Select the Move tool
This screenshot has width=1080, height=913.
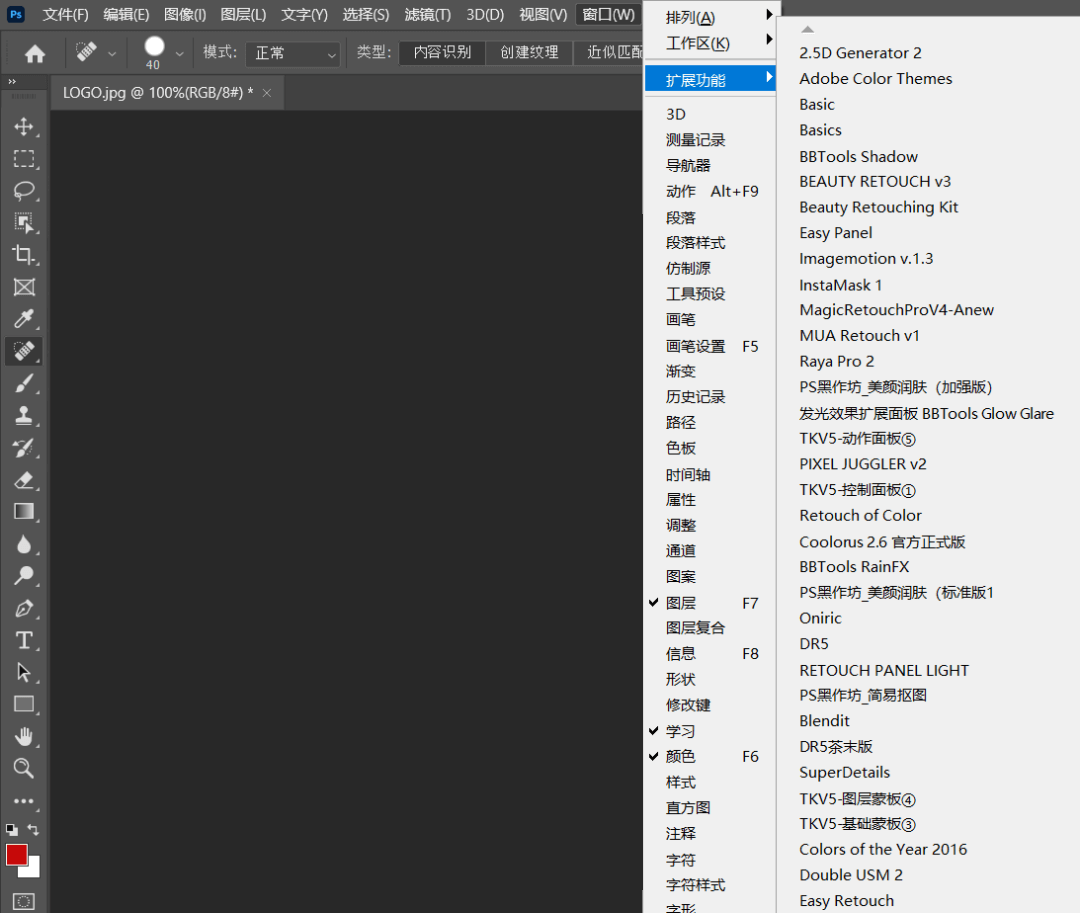pos(24,127)
